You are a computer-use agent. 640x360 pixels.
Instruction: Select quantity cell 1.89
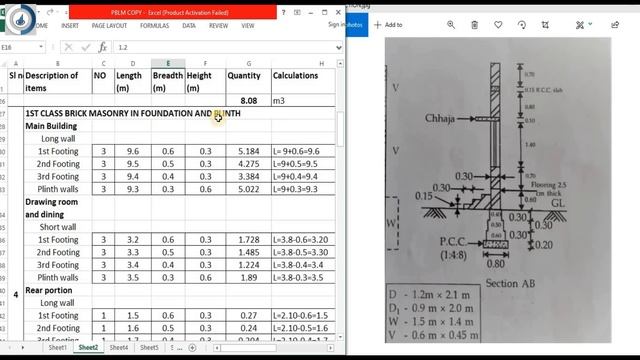tap(248, 278)
